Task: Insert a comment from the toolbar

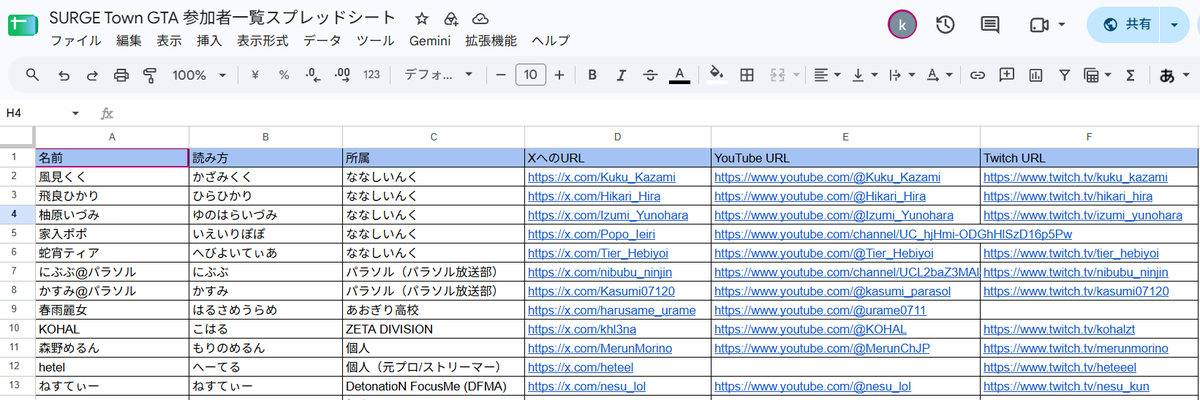Action: tap(1007, 75)
